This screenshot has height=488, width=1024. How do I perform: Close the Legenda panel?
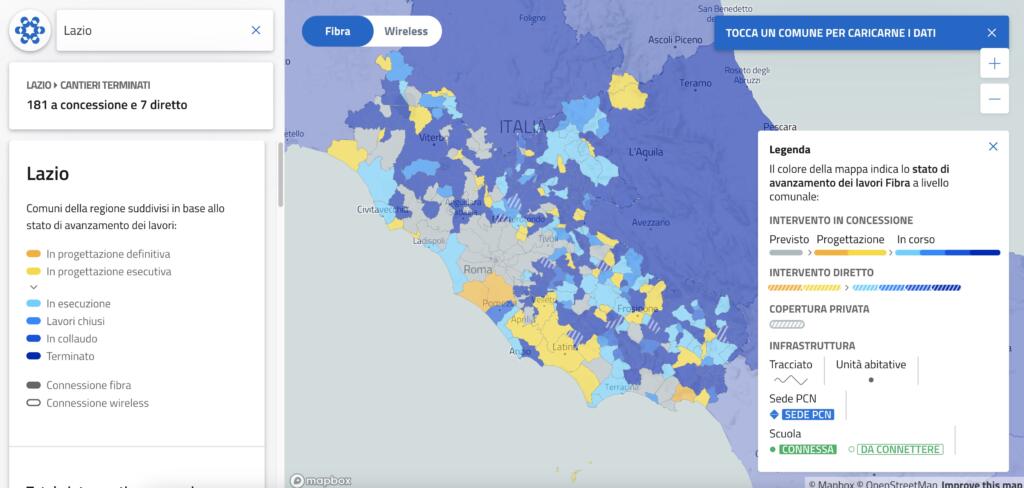point(993,147)
